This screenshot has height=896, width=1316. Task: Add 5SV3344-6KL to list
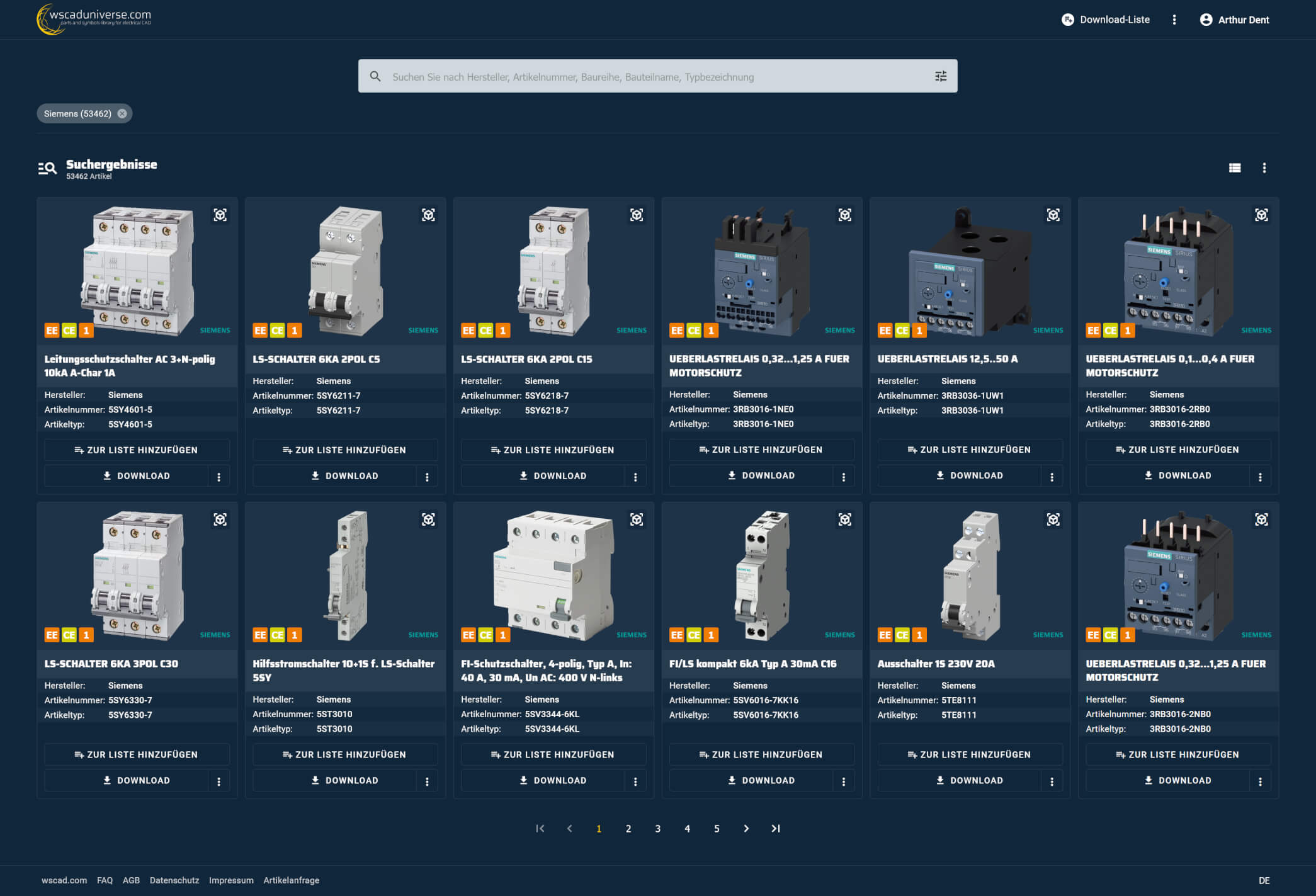[553, 754]
